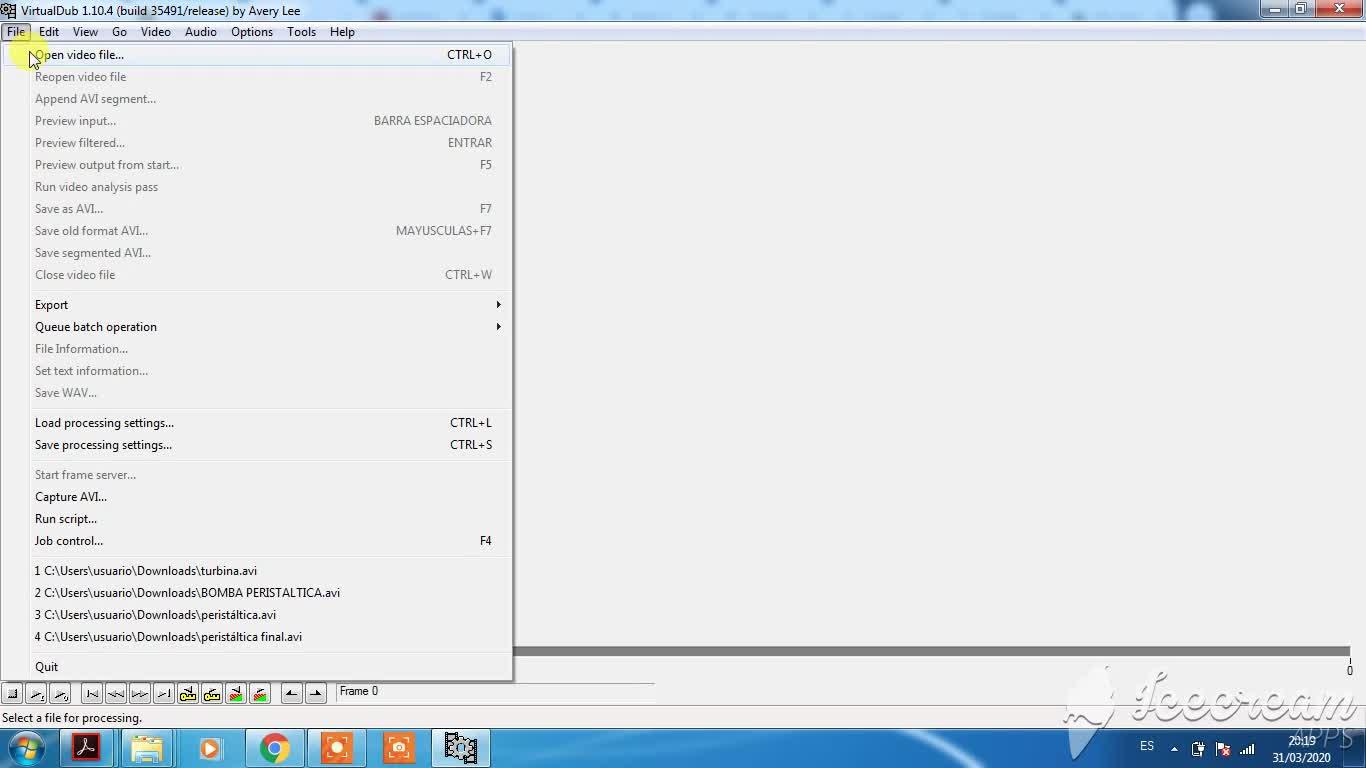Launch Google Chrome from the taskbar
The width and height of the screenshot is (1366, 768).
pos(274,748)
